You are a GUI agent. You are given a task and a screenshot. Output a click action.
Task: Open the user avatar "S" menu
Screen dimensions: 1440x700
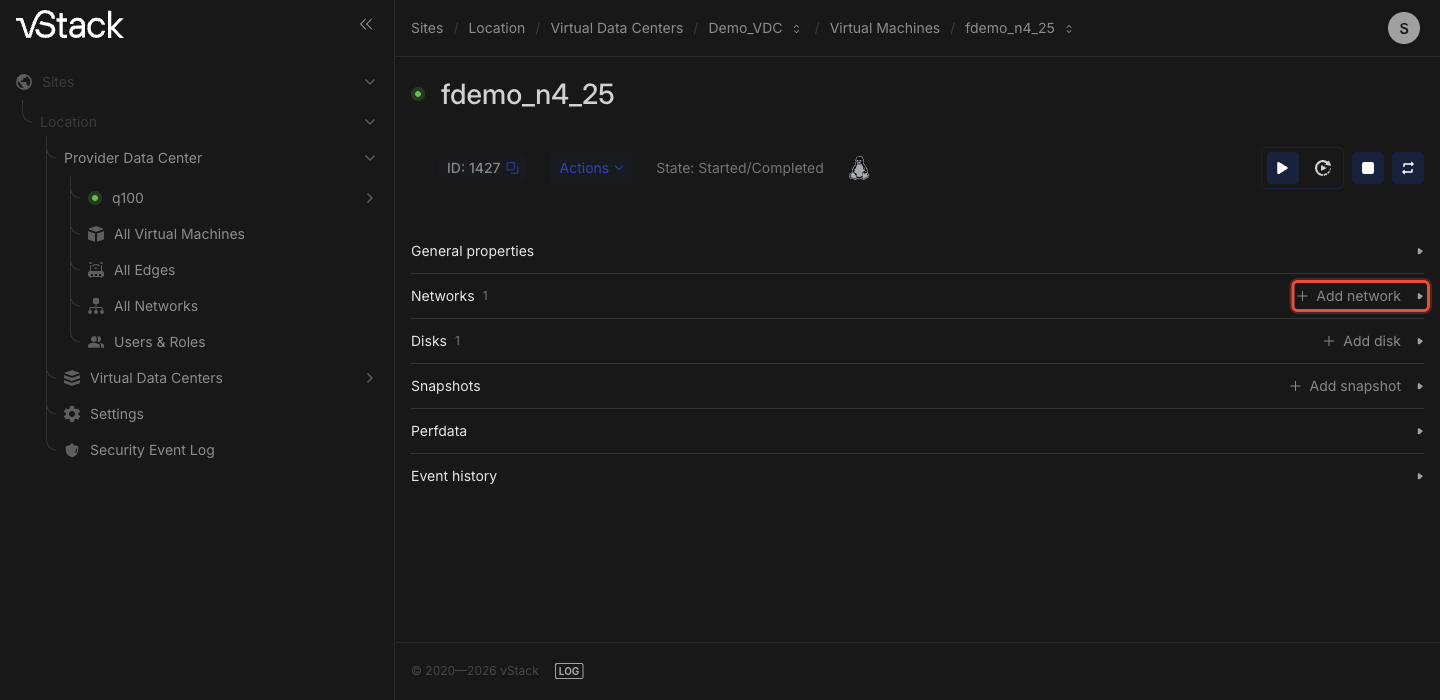pos(1404,28)
